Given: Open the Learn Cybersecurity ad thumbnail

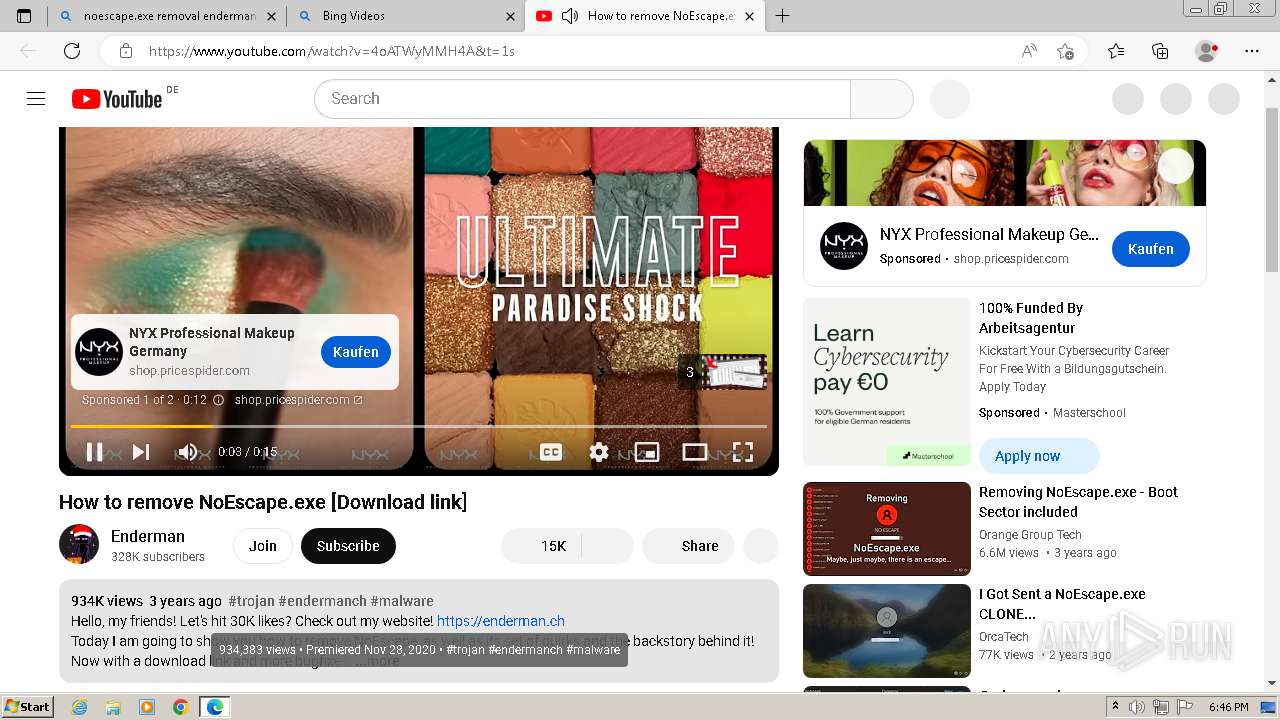Looking at the screenshot, I should click(887, 382).
